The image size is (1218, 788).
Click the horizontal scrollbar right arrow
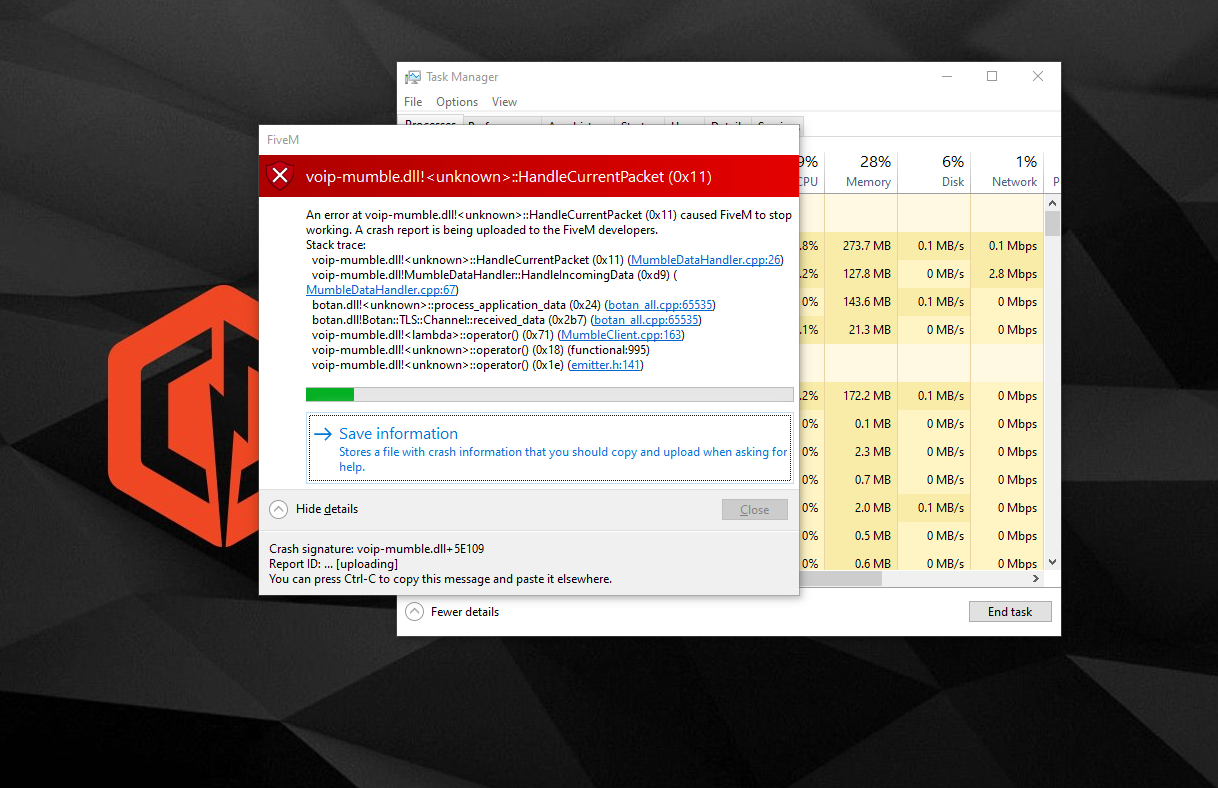point(1036,578)
